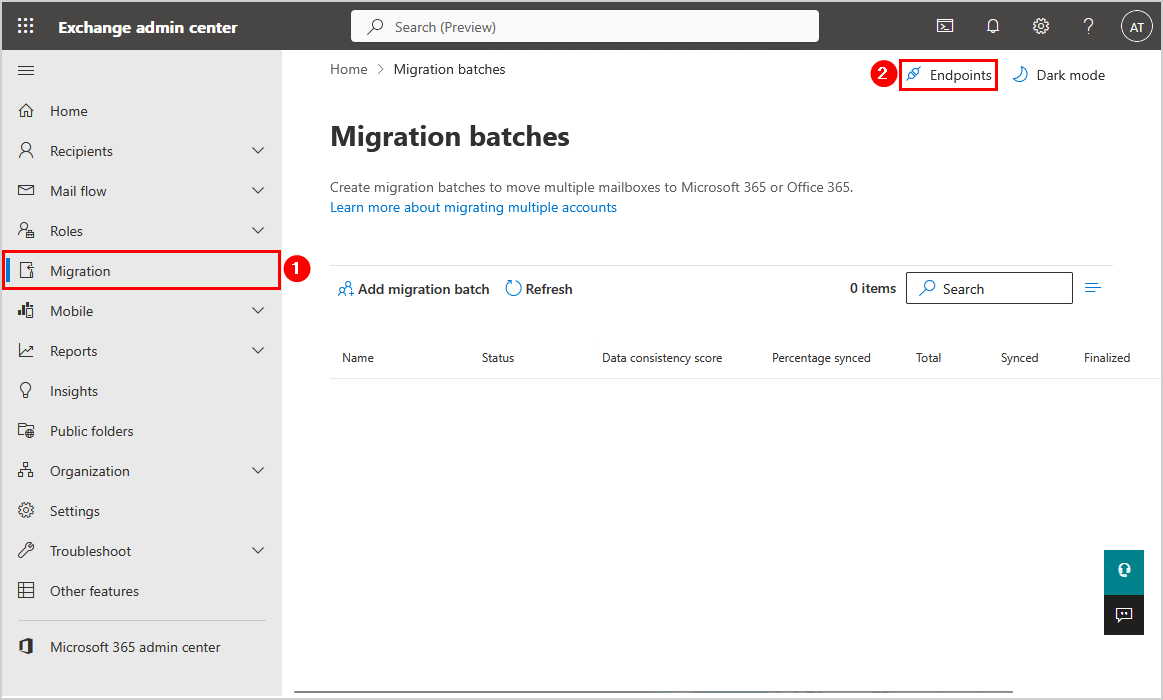Expand the Reports menu chevron

[x=258, y=351]
